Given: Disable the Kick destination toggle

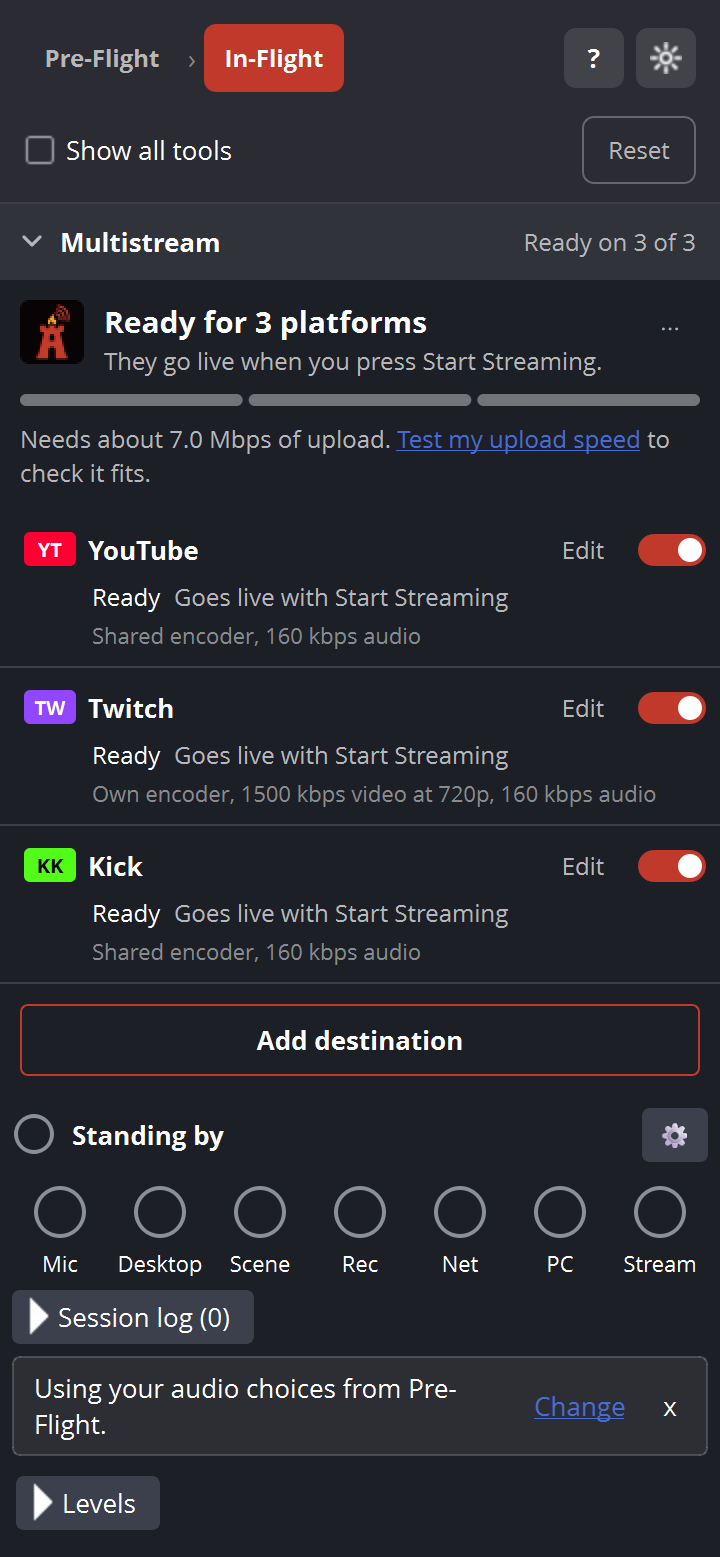Looking at the screenshot, I should 672,866.
